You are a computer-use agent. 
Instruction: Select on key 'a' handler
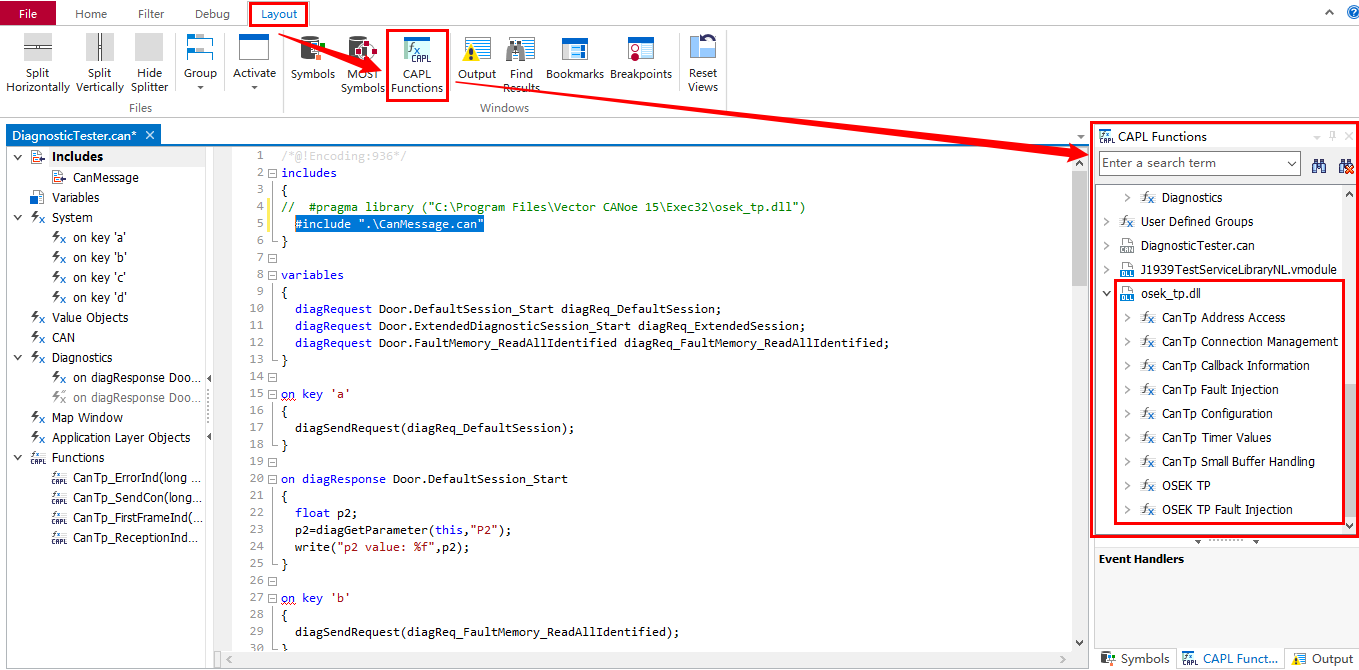coord(99,237)
